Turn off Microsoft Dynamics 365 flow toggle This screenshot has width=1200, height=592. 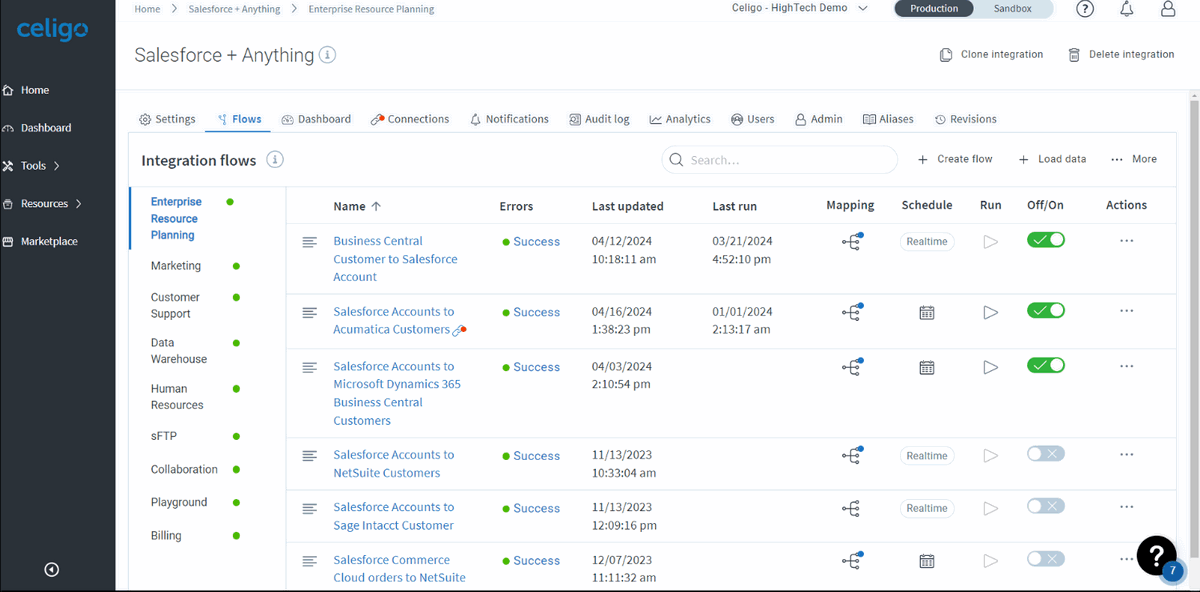point(1046,366)
